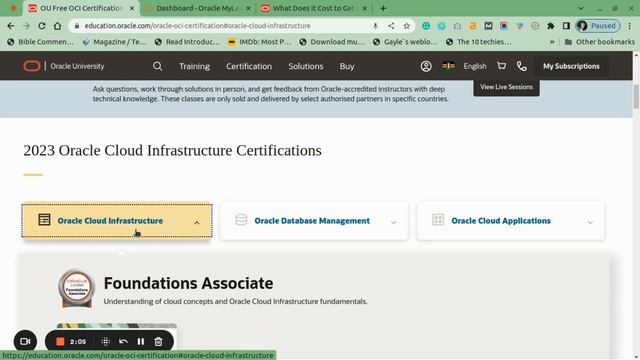The width and height of the screenshot is (640, 360).
Task: Open the Training menu
Action: [194, 66]
